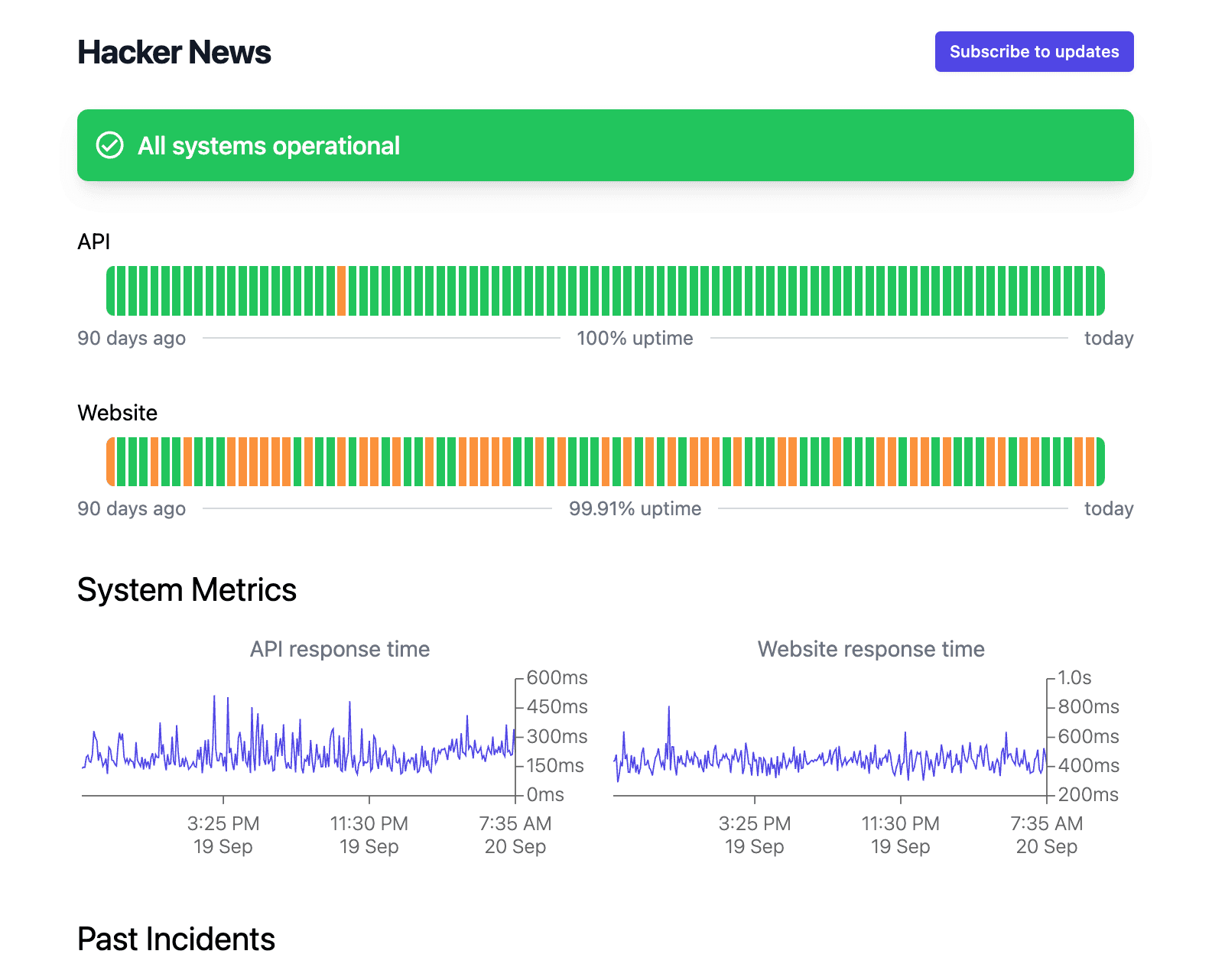Click the 100% uptime text
This screenshot has height=980, width=1225.
point(635,338)
